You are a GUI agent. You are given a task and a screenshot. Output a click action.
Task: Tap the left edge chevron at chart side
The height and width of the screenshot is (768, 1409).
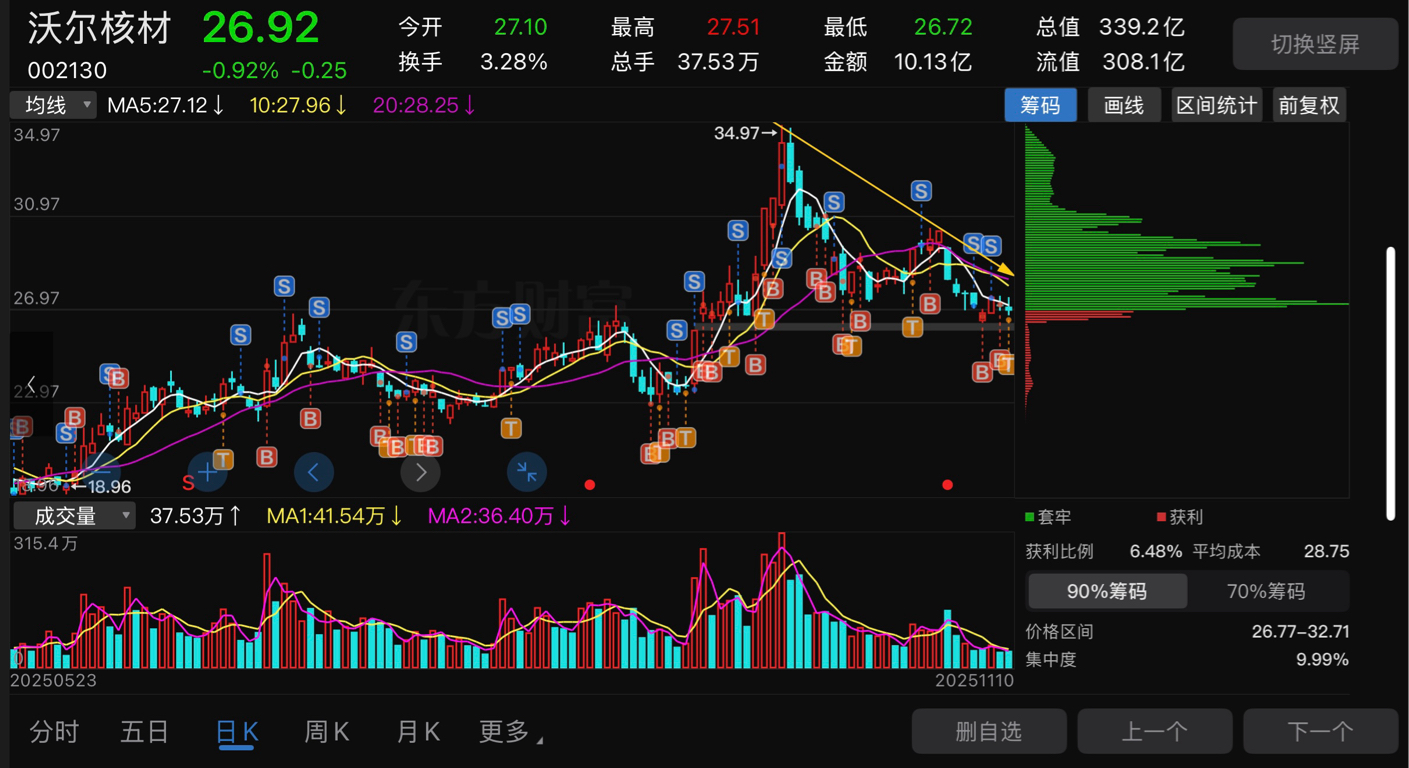(x=31, y=383)
